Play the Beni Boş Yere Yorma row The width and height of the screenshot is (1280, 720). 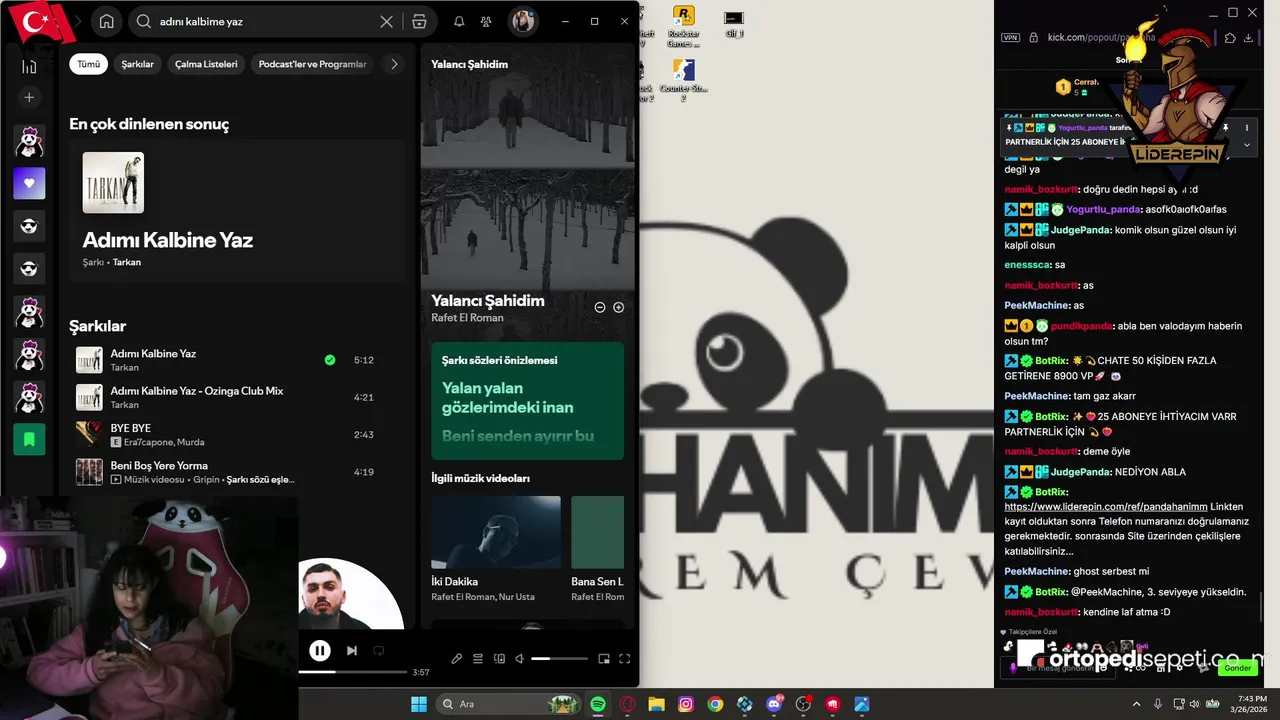coord(239,472)
